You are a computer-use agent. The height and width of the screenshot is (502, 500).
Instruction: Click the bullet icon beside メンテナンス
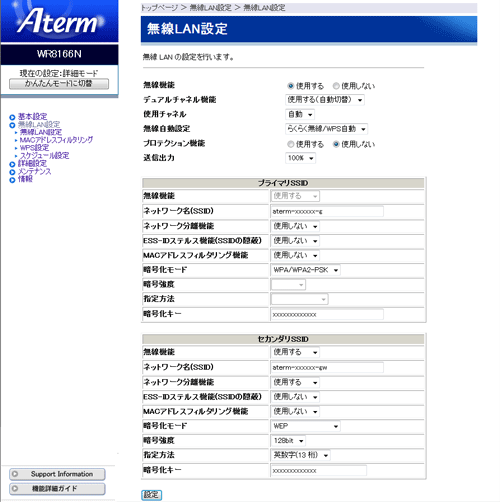12,172
